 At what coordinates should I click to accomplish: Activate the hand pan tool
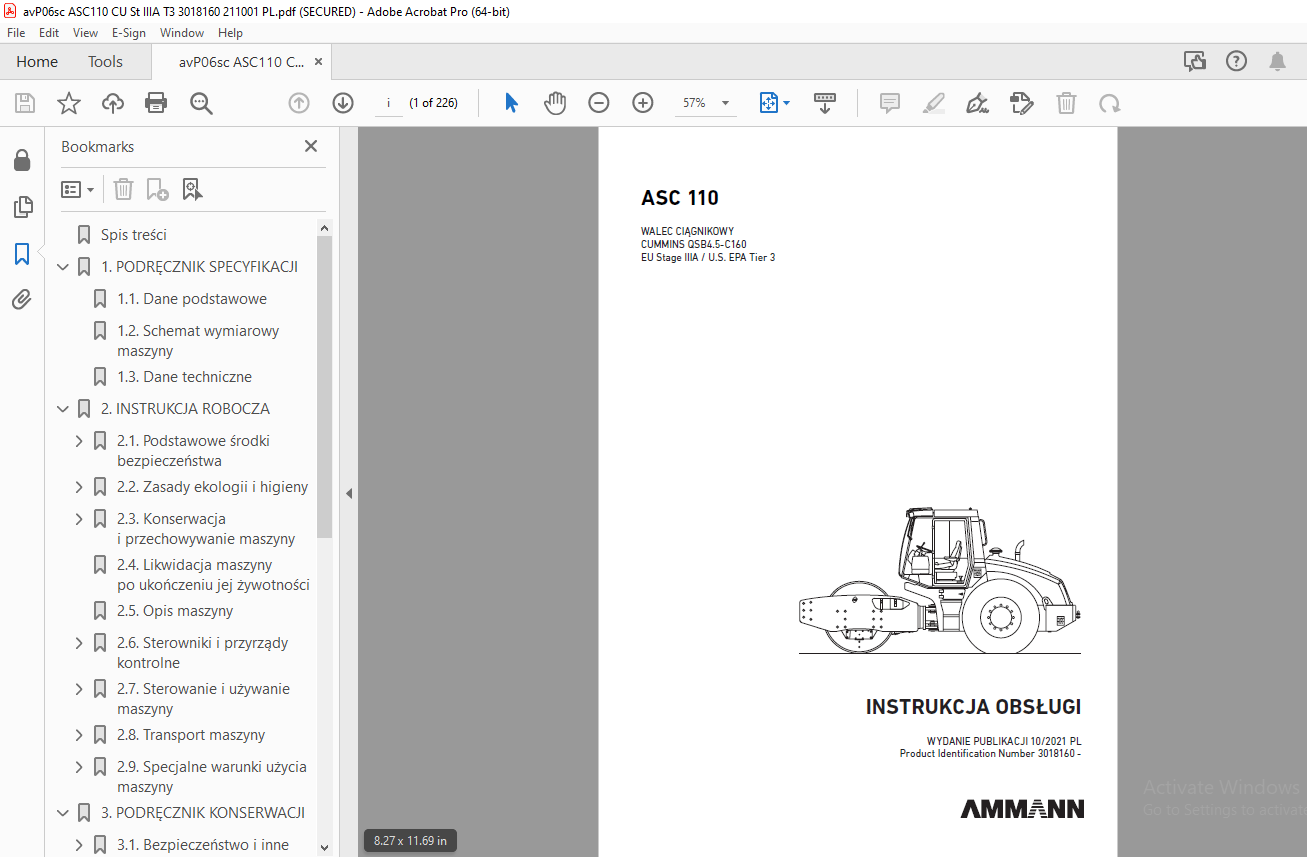click(555, 103)
